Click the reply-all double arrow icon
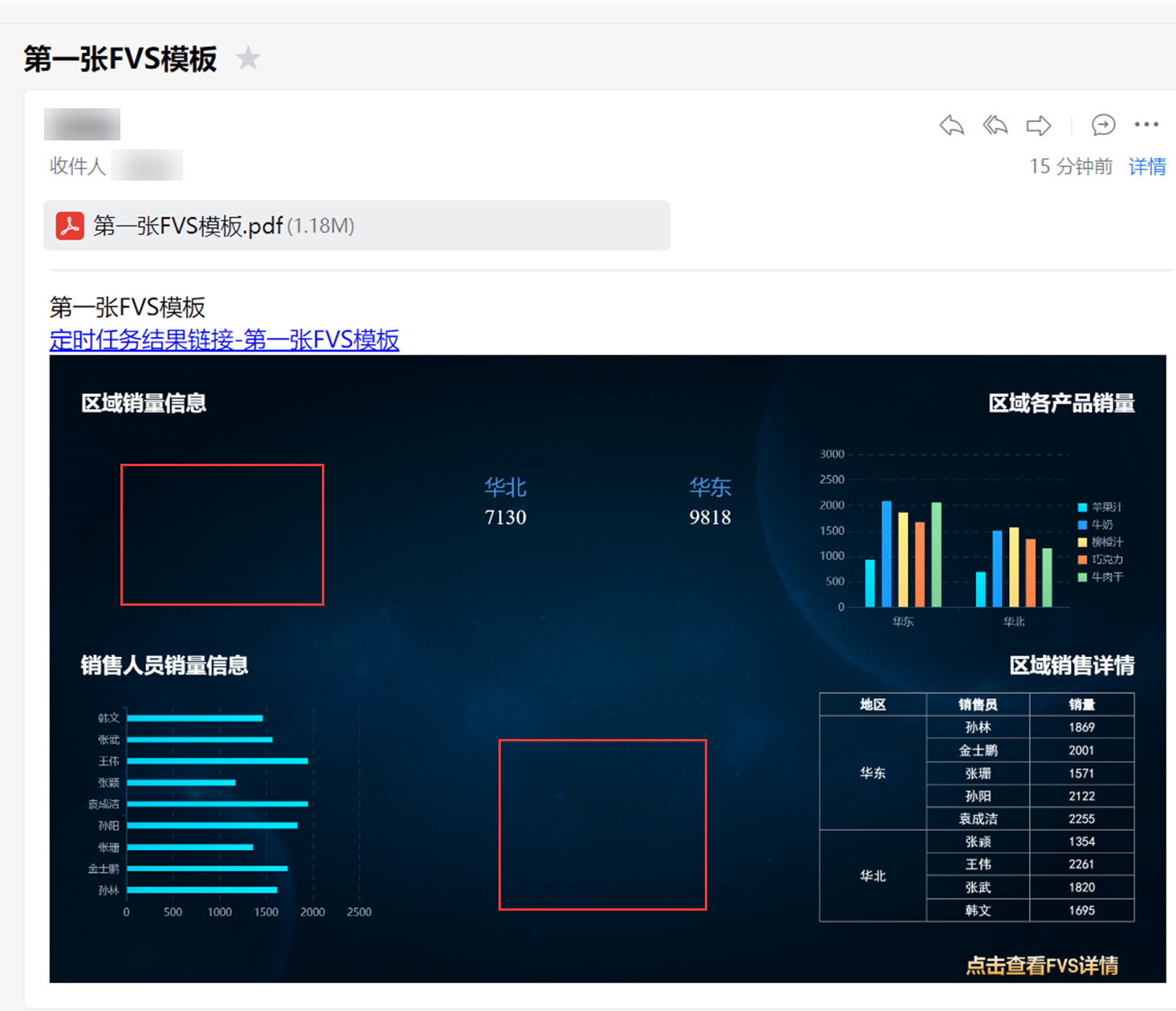1176x1011 pixels. [x=995, y=125]
